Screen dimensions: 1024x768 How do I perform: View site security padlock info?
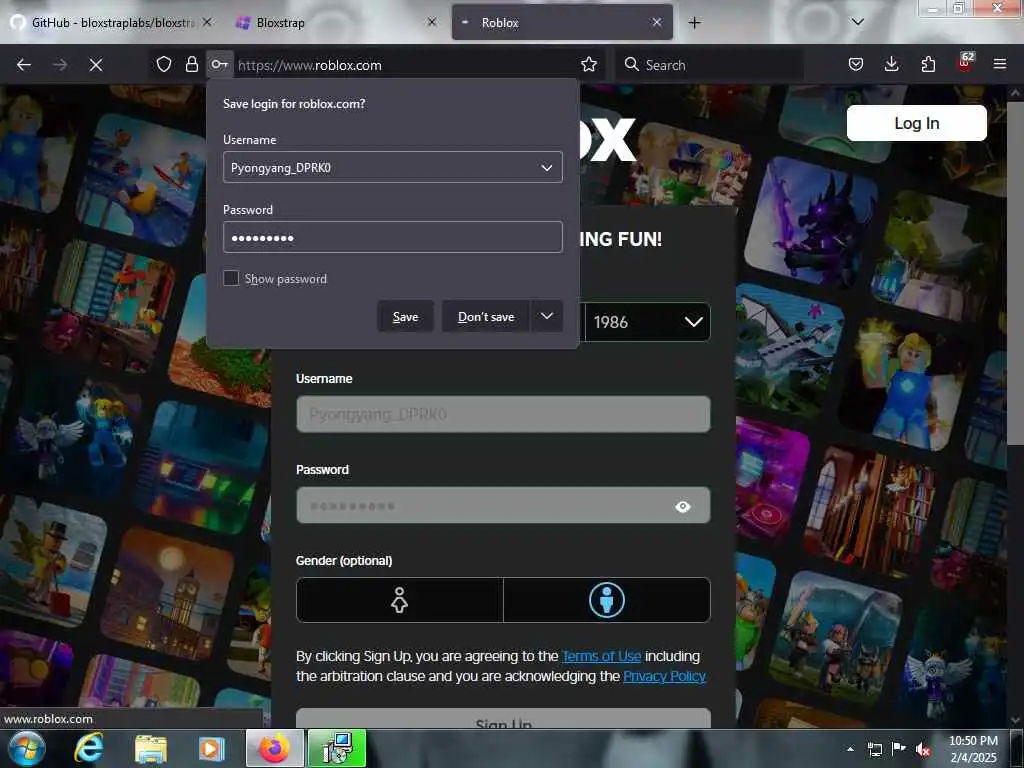pos(191,64)
